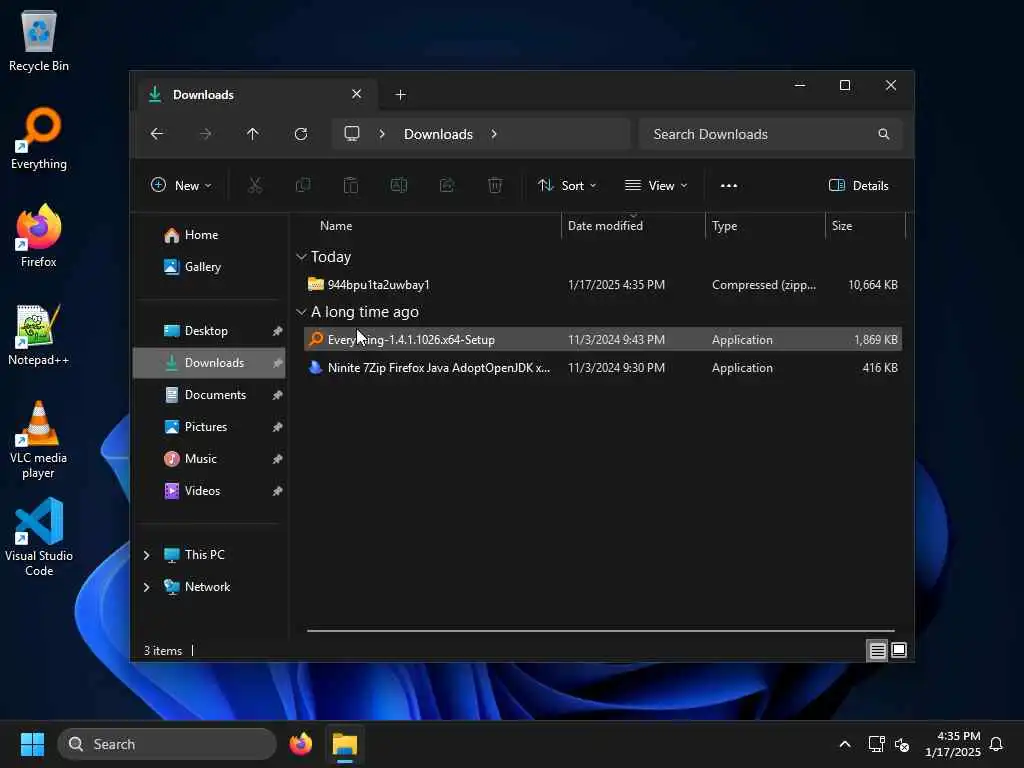Click chevron after Downloads in address bar
This screenshot has width=1024, height=768.
(494, 134)
